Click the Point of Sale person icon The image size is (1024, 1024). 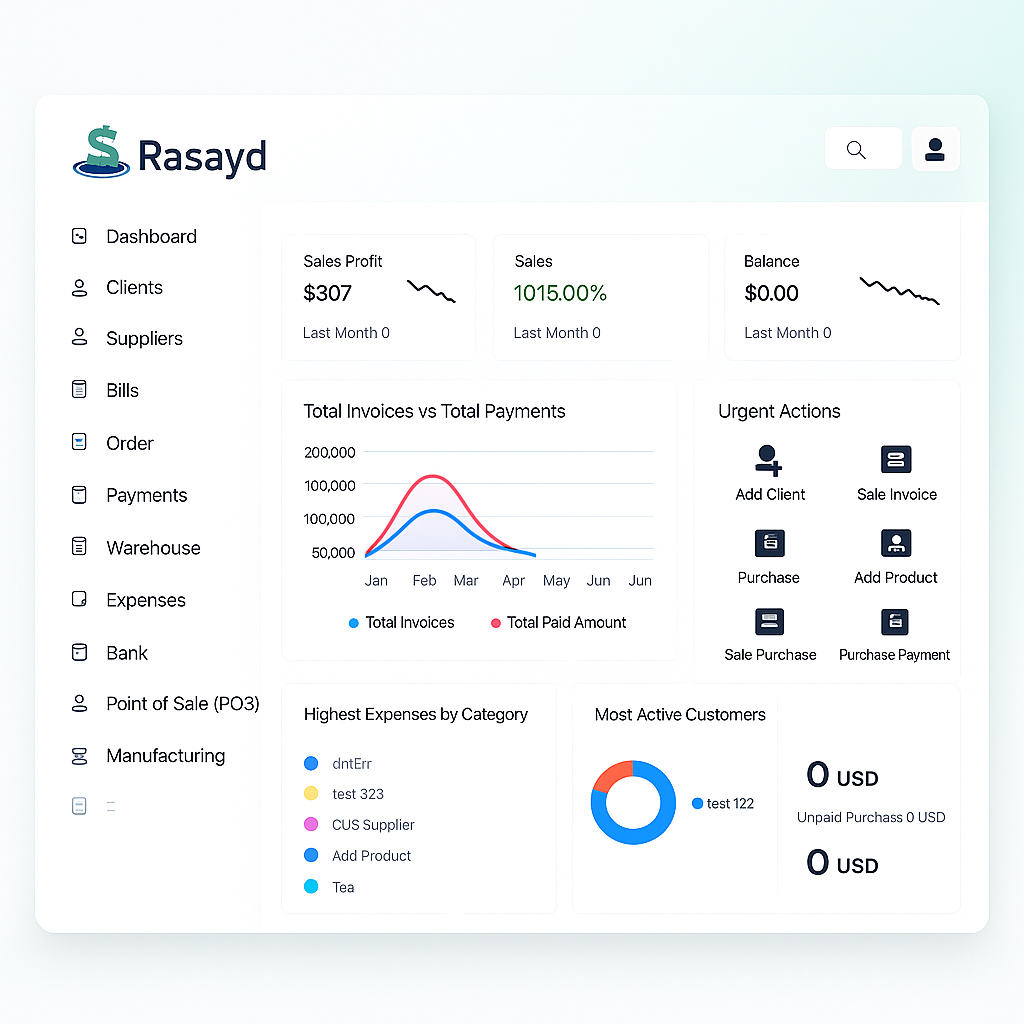coord(79,703)
